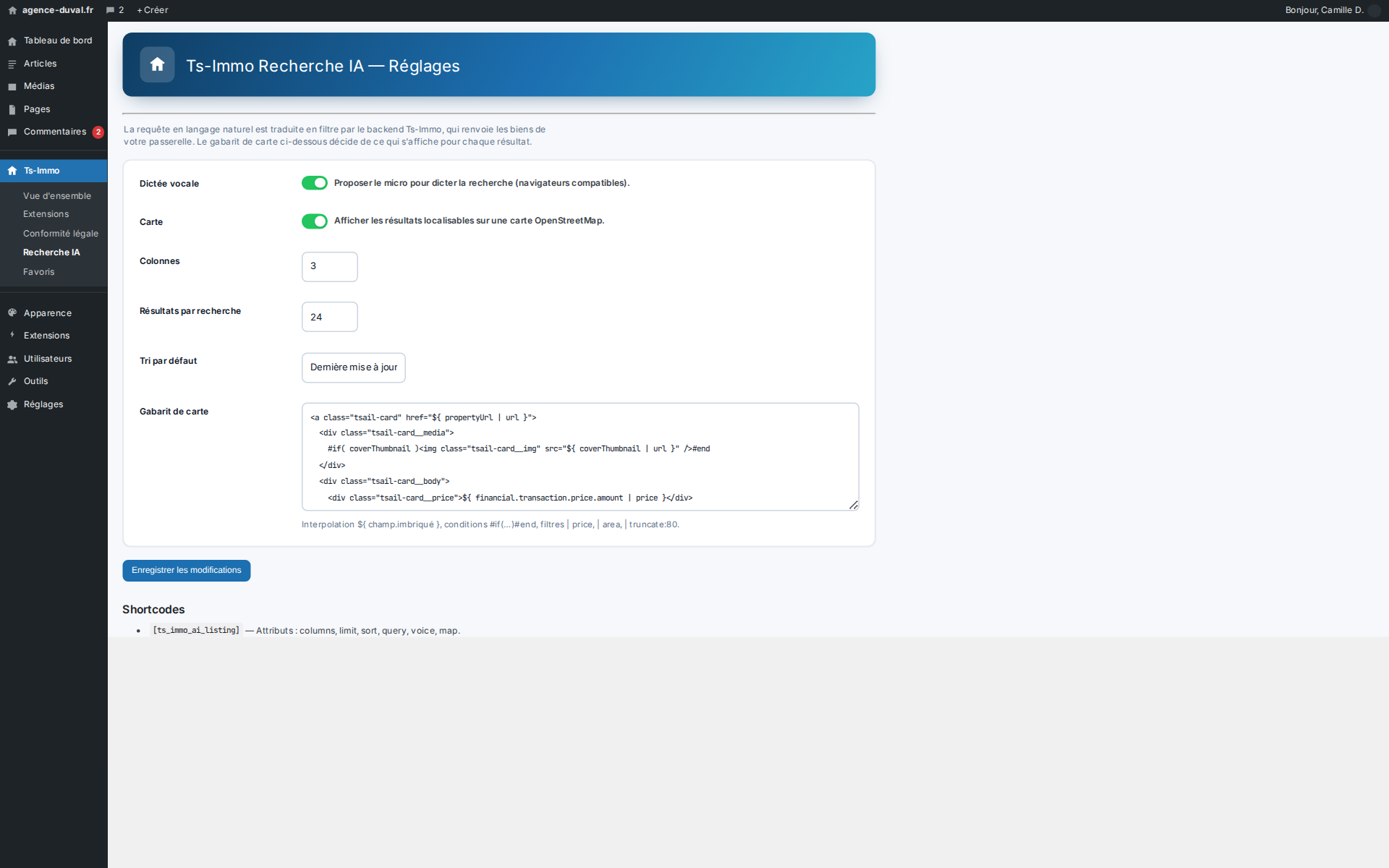Click the Utilisateurs people icon
This screenshot has height=868, width=1389.
coord(12,359)
